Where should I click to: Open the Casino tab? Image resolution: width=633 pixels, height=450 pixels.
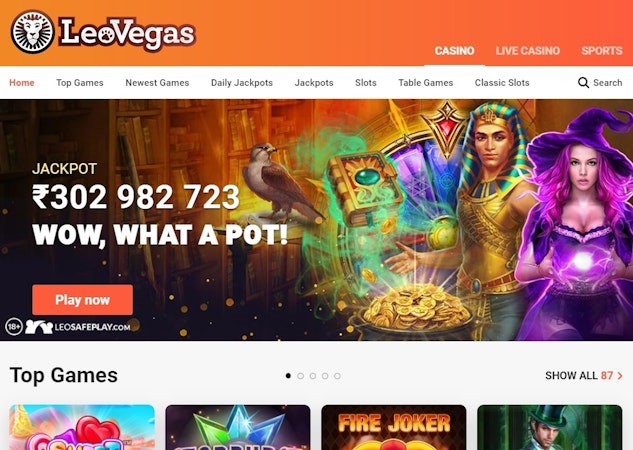point(455,51)
